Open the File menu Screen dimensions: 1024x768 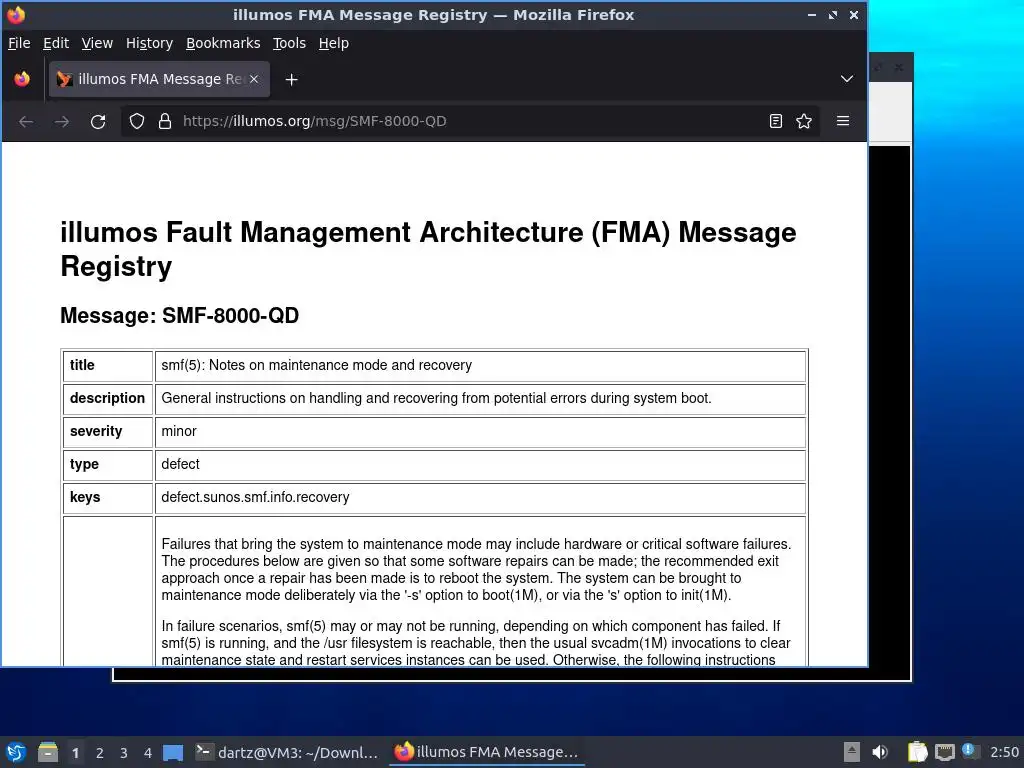click(x=19, y=43)
